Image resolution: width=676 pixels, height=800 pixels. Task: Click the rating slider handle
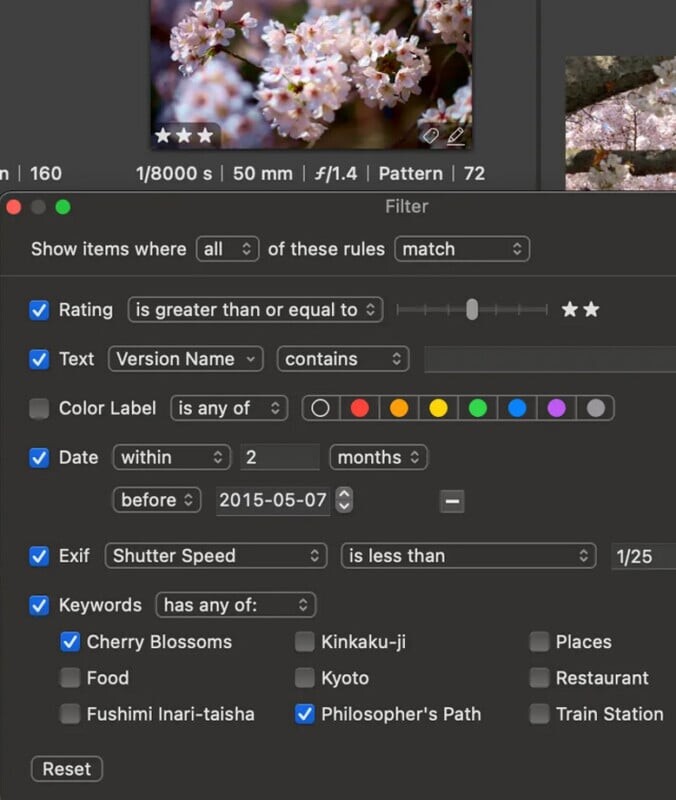tap(472, 310)
